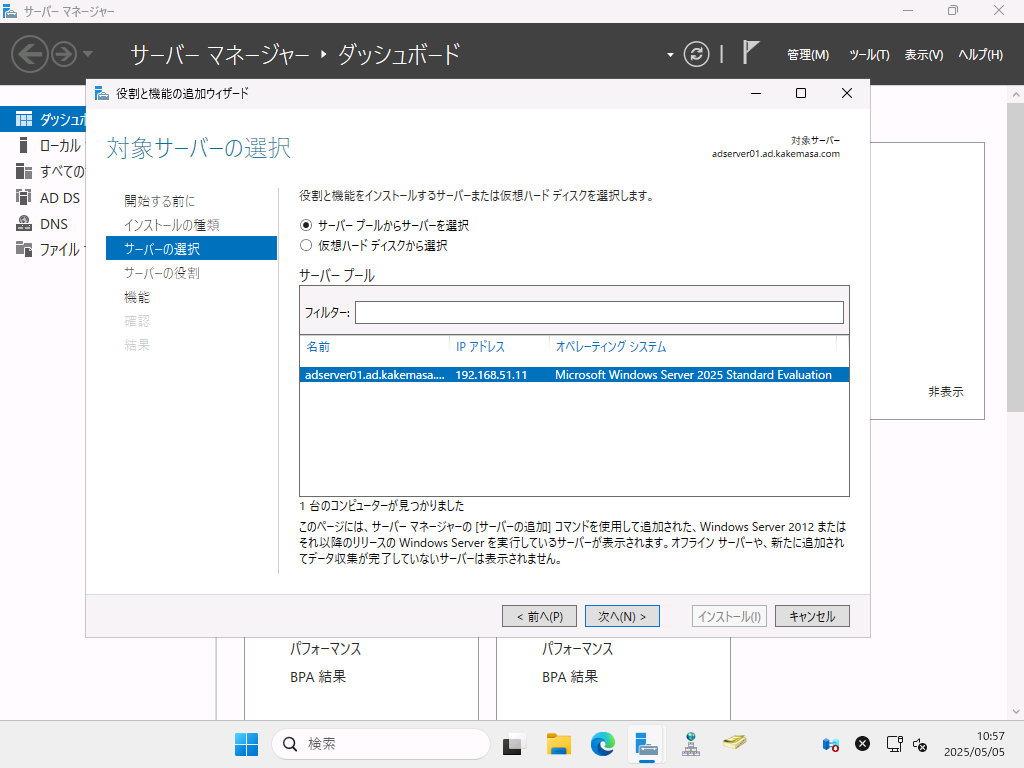Click the muted volume tray icon
This screenshot has width=1024, height=768.
tap(920, 744)
